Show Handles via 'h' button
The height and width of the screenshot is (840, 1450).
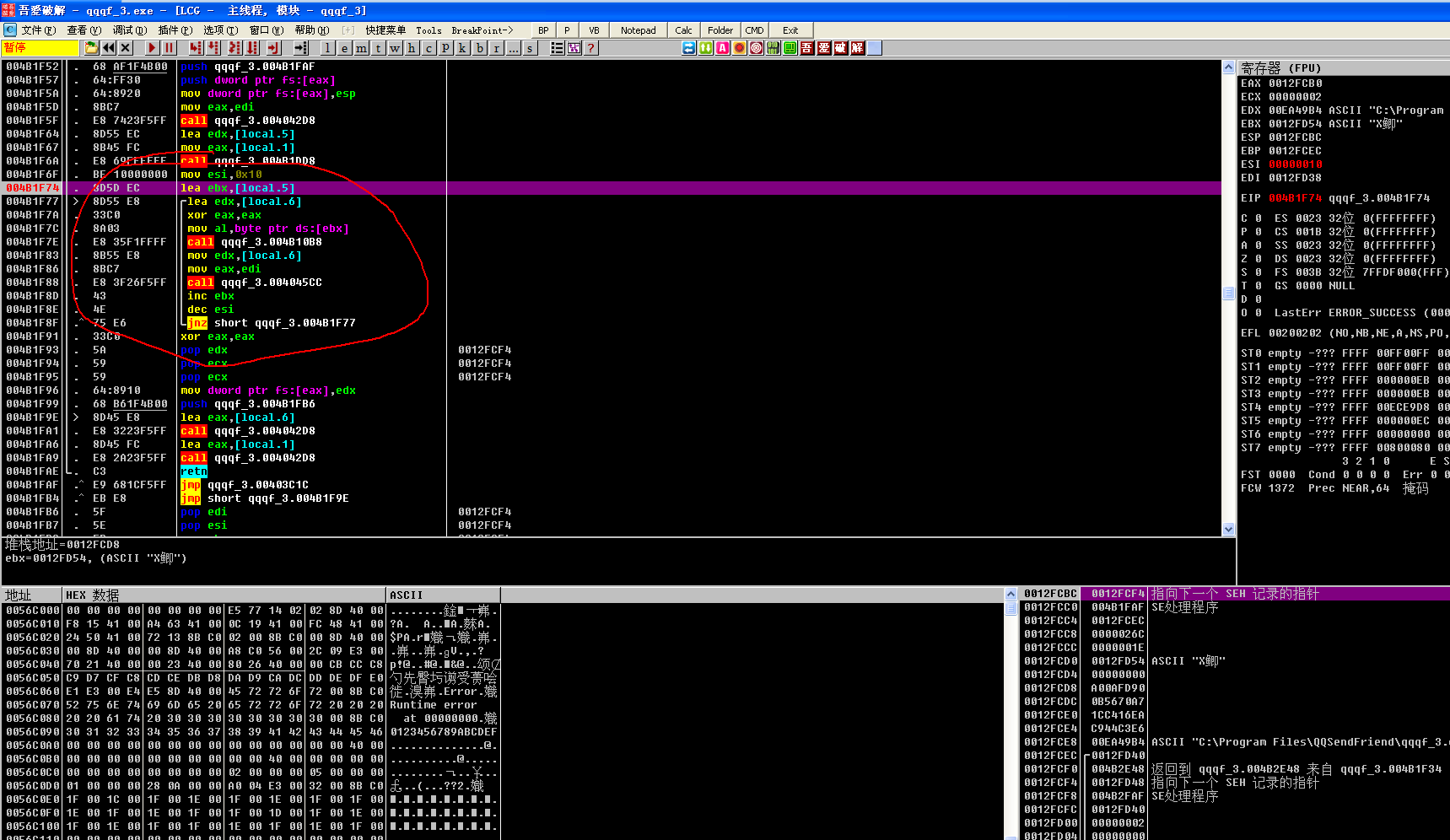pyautogui.click(x=412, y=48)
